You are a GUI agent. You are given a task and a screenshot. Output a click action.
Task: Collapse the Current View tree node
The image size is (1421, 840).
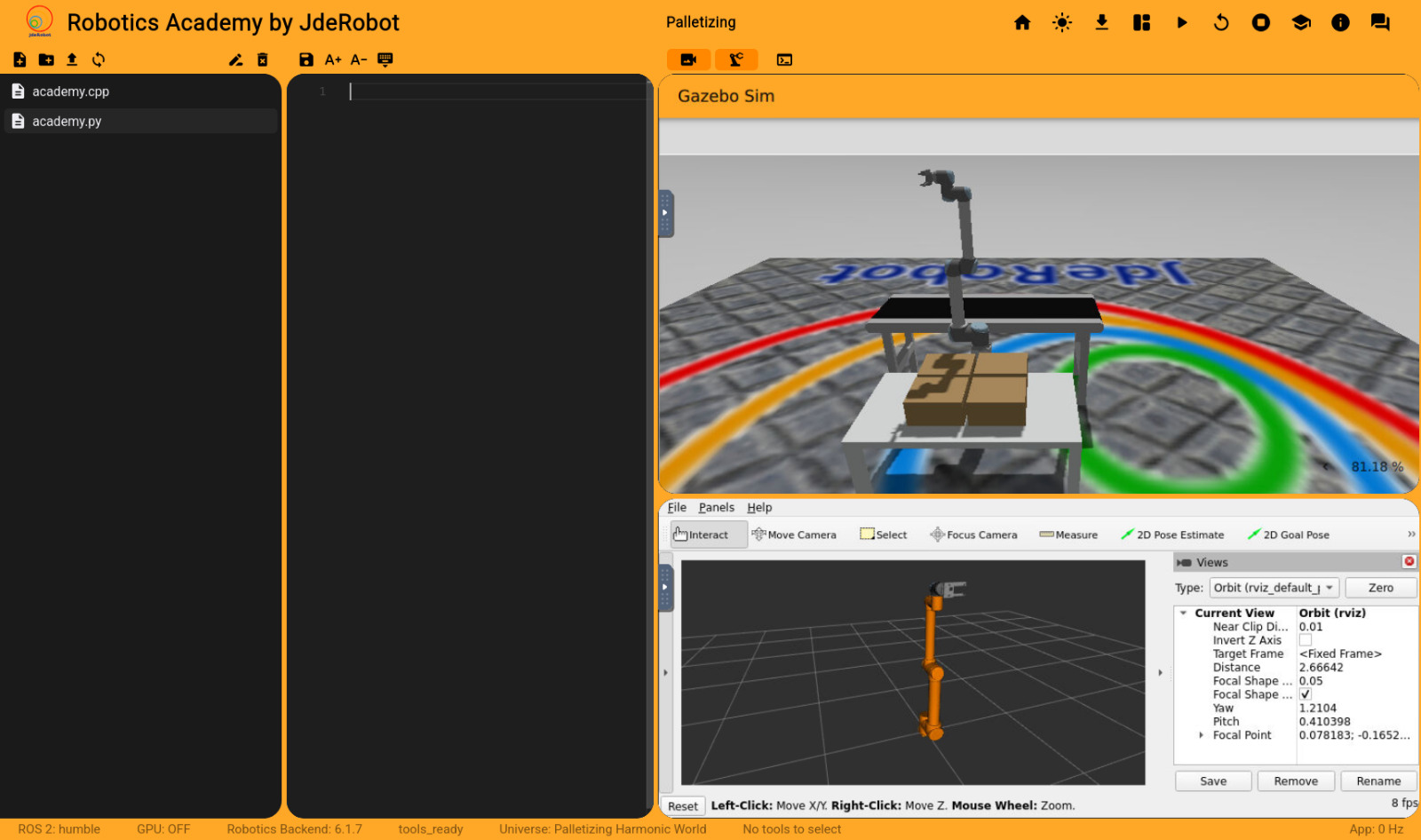(x=1183, y=613)
